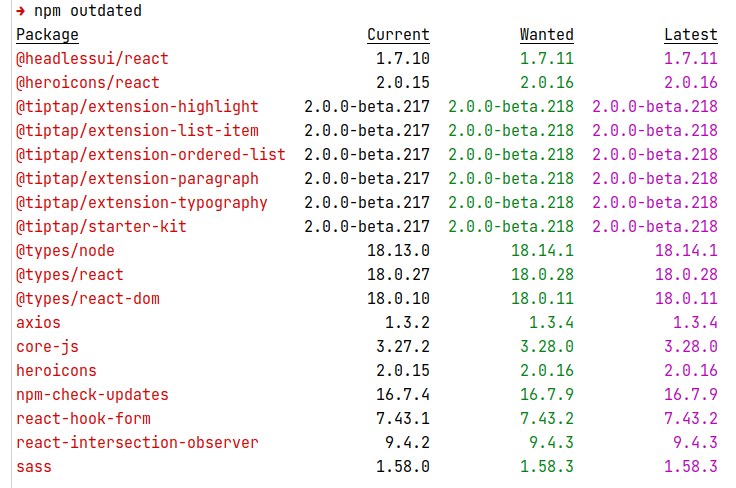Click wanted version 1.7.11 of @headlessui/react
Viewport: 736px width, 488px height.
coord(547,59)
